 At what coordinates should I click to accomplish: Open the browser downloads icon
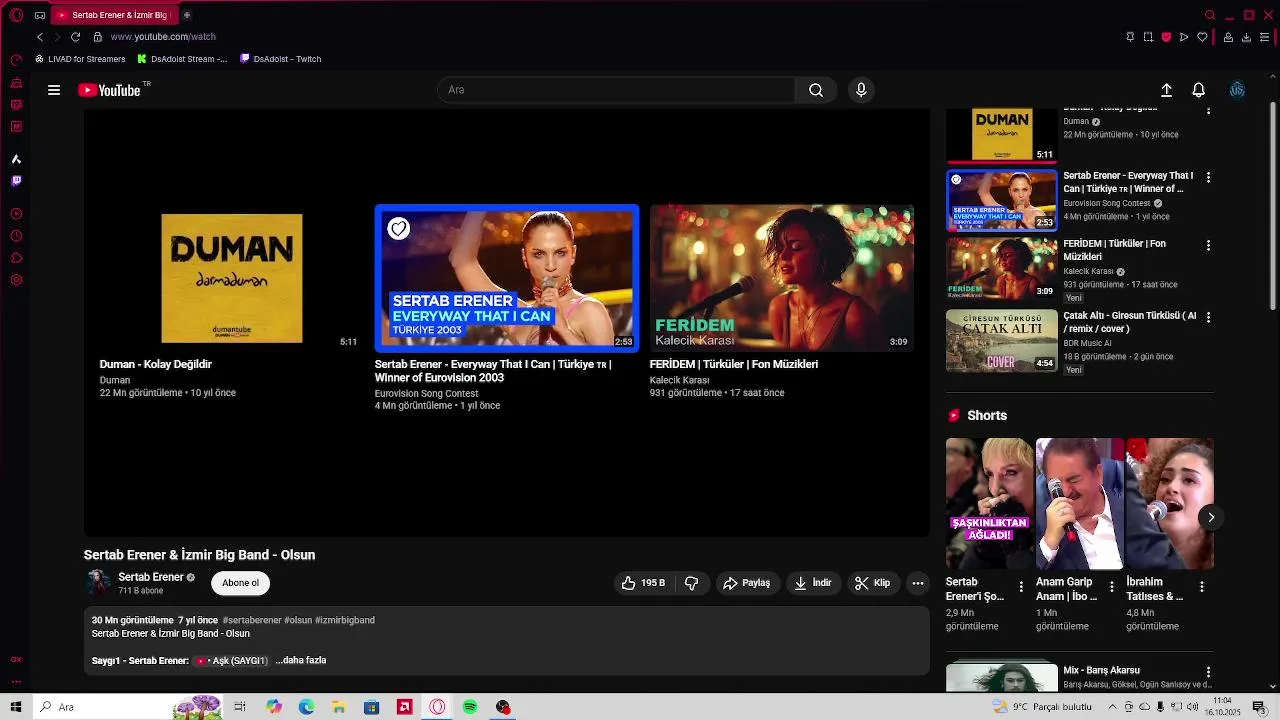click(x=1246, y=37)
